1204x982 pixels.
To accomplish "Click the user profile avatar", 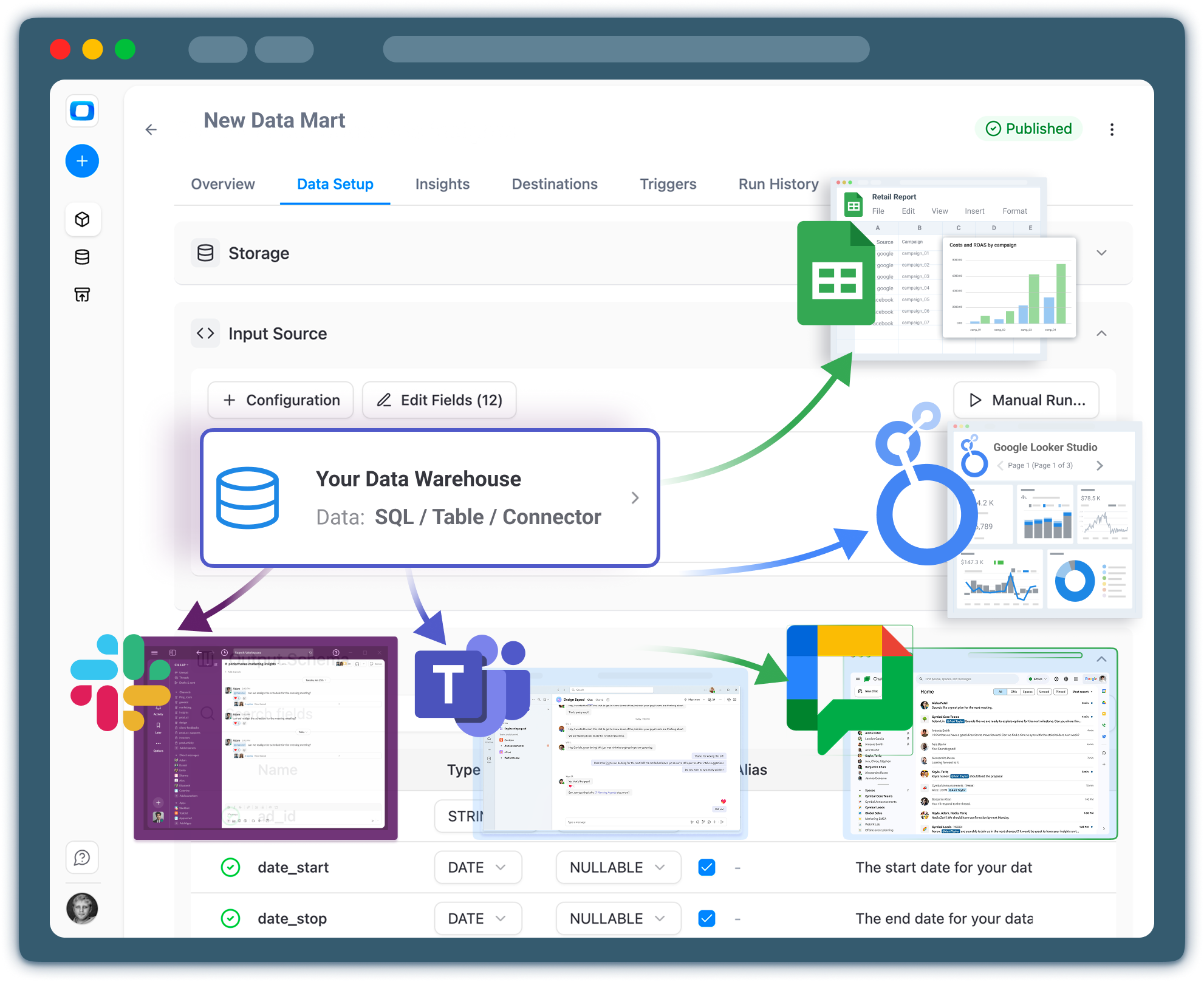I will click(x=82, y=909).
